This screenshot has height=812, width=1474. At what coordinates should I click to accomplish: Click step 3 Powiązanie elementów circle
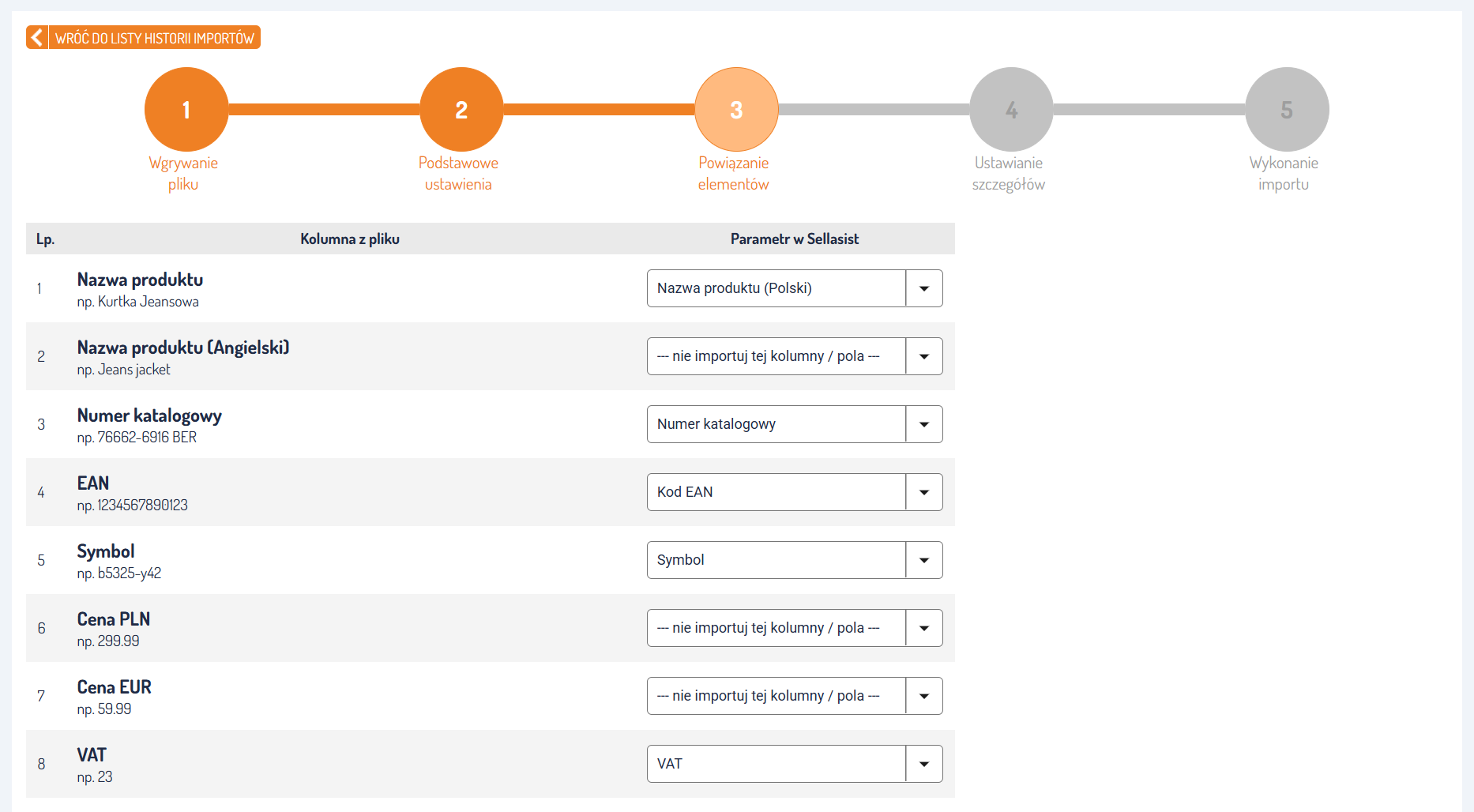[x=736, y=110]
